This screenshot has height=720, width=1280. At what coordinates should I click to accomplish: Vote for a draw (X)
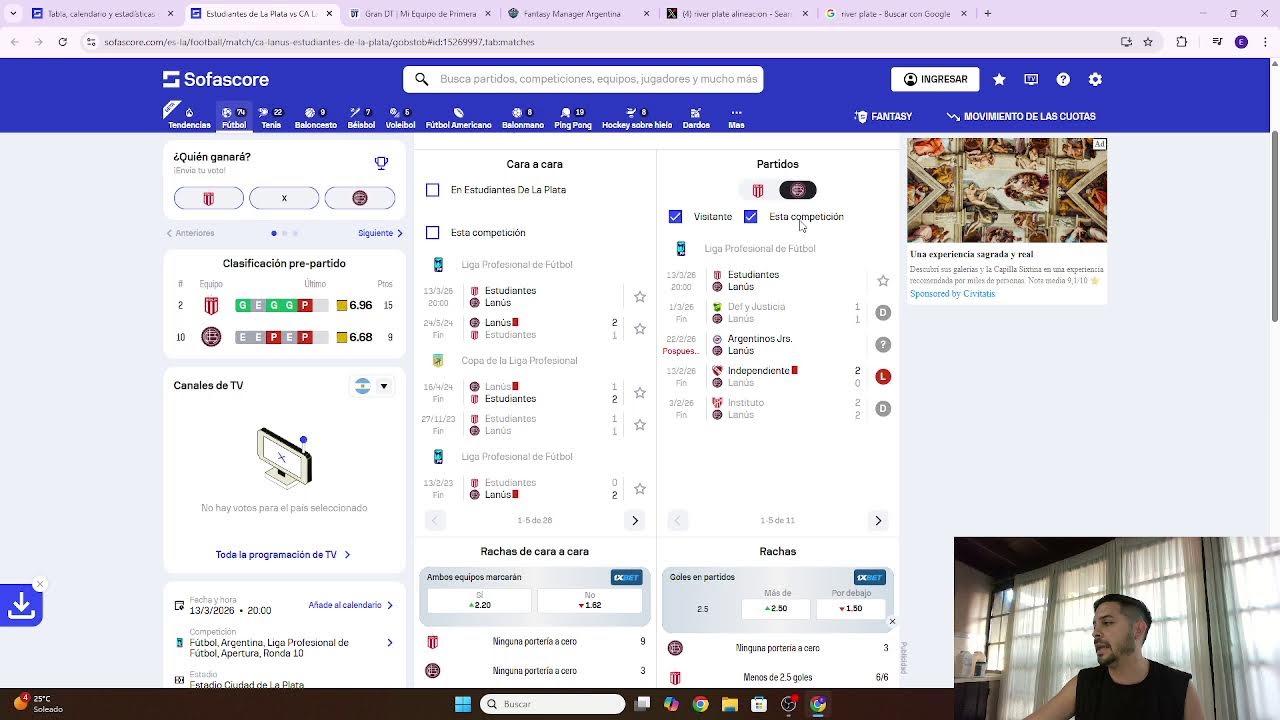point(284,198)
